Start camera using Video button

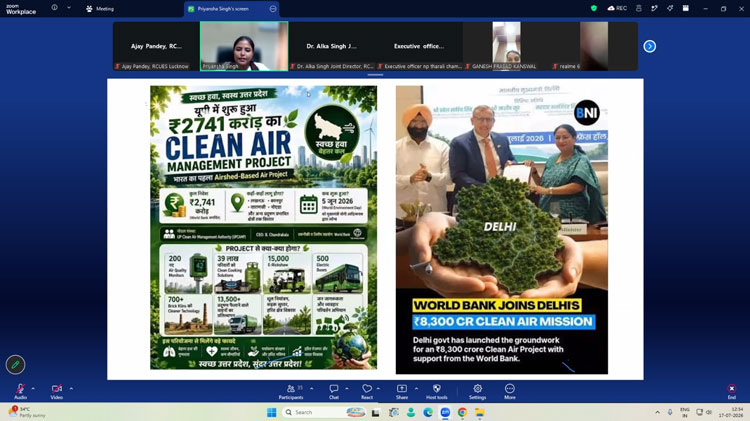56,391
